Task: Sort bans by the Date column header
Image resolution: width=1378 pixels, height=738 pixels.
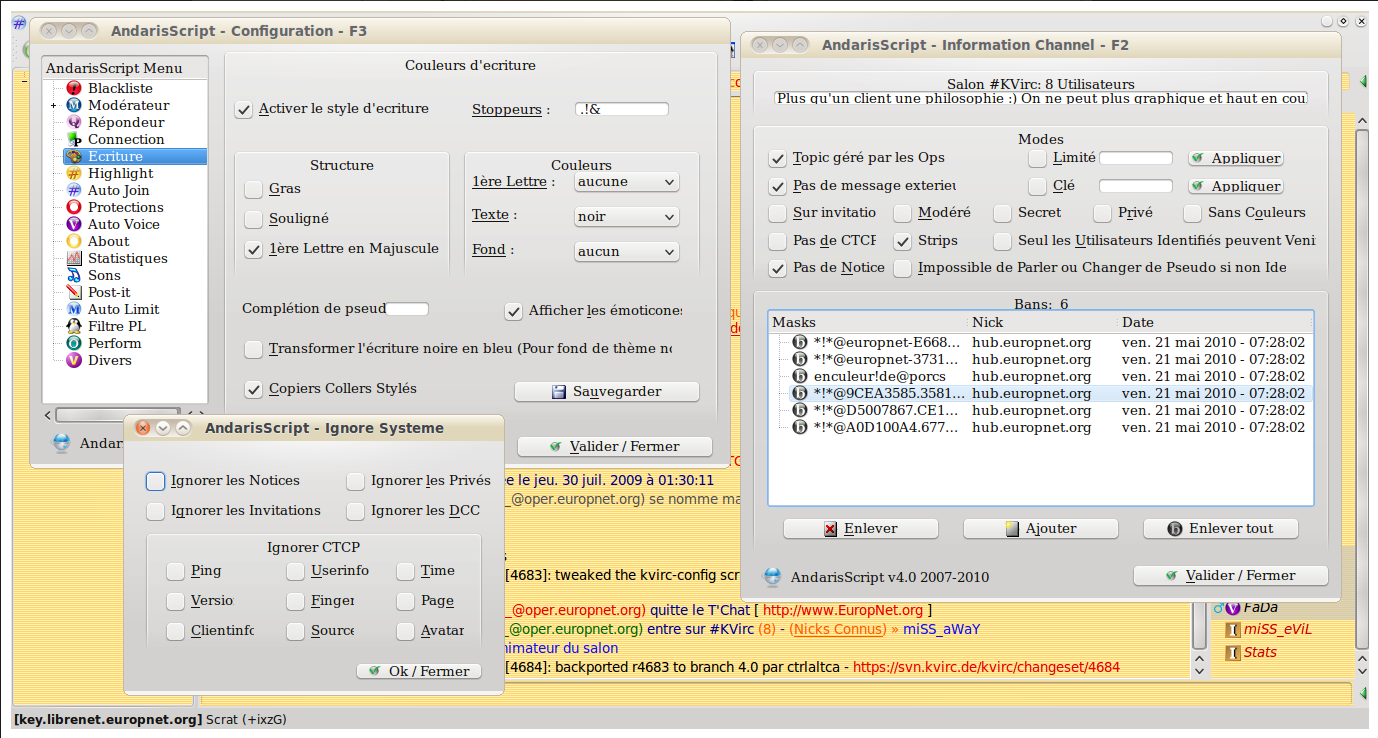Action: (1215, 322)
